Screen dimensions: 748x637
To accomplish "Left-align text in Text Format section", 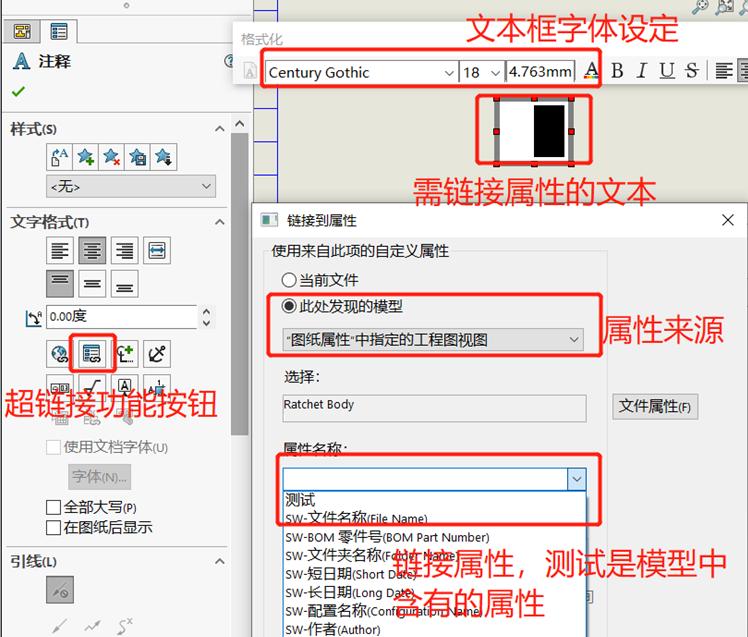I will (60, 250).
